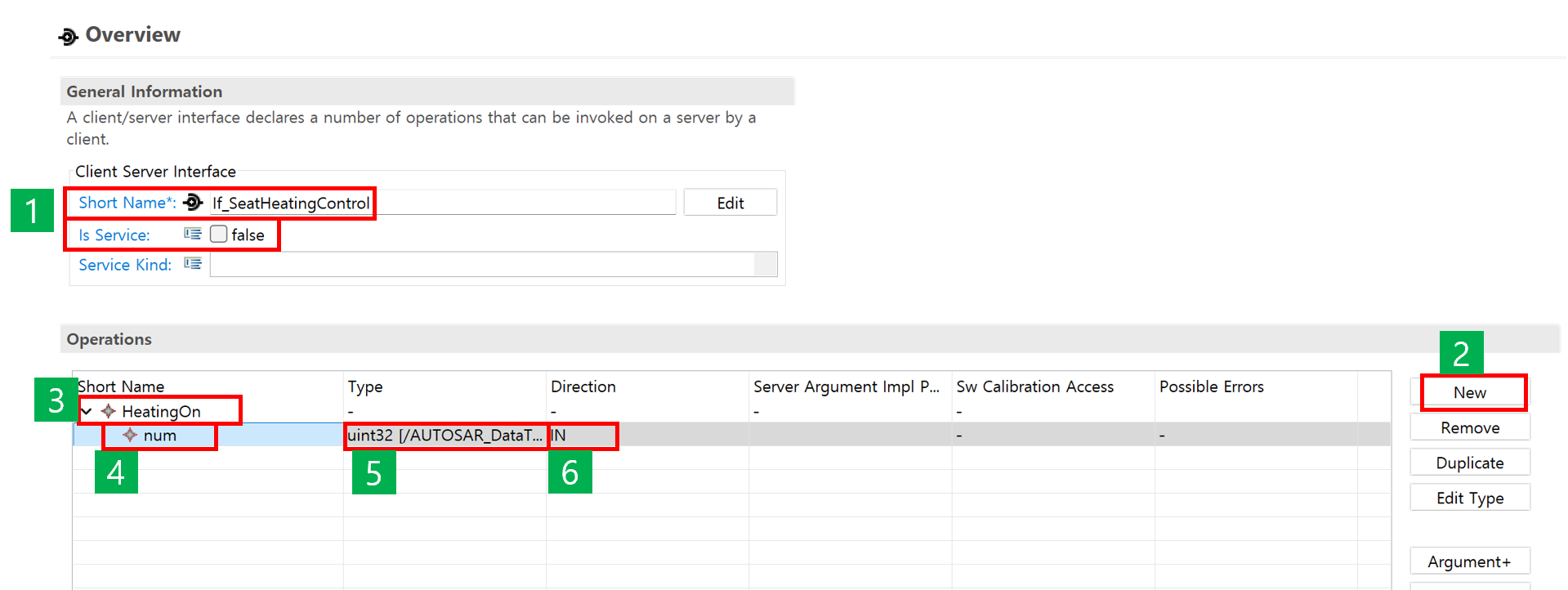
Task: Click the num argument icon
Action: coord(130,436)
